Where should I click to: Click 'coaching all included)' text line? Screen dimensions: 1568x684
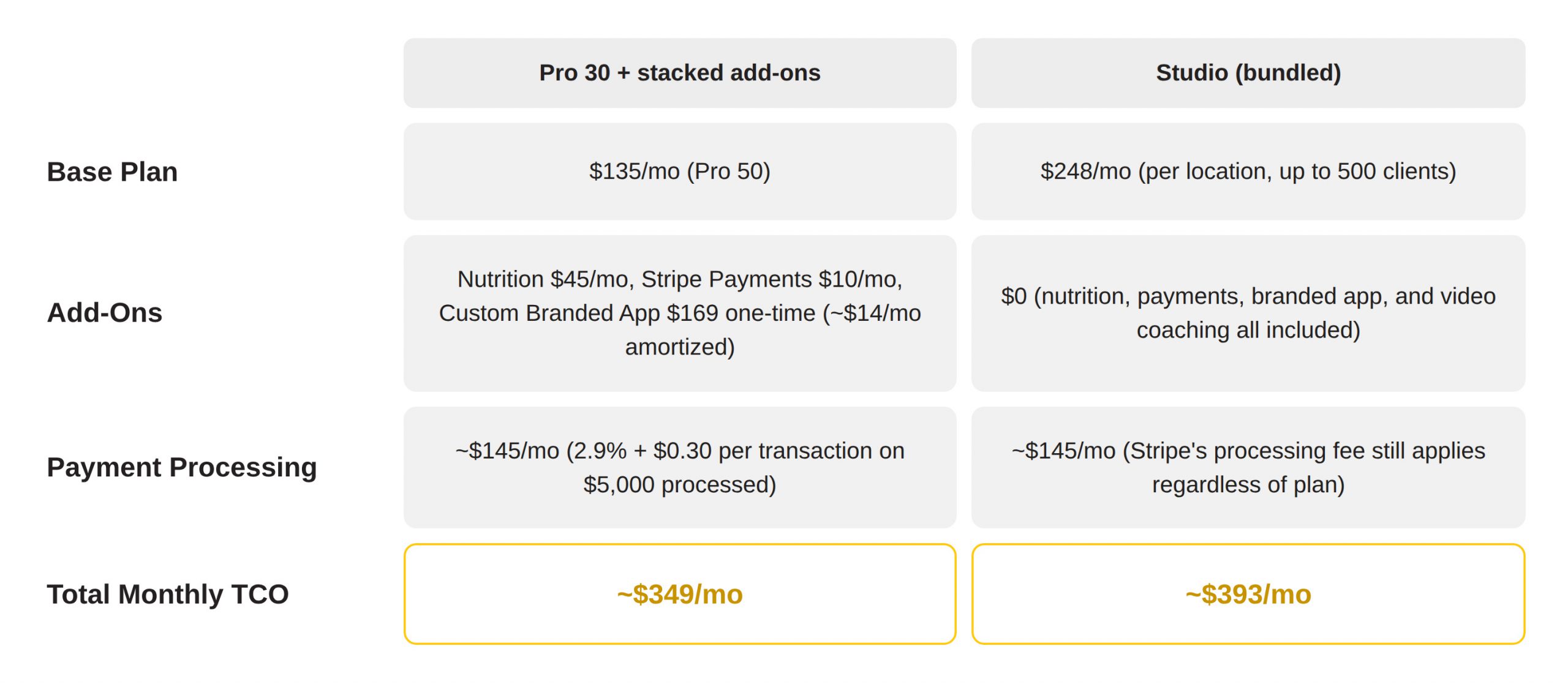click(1248, 330)
